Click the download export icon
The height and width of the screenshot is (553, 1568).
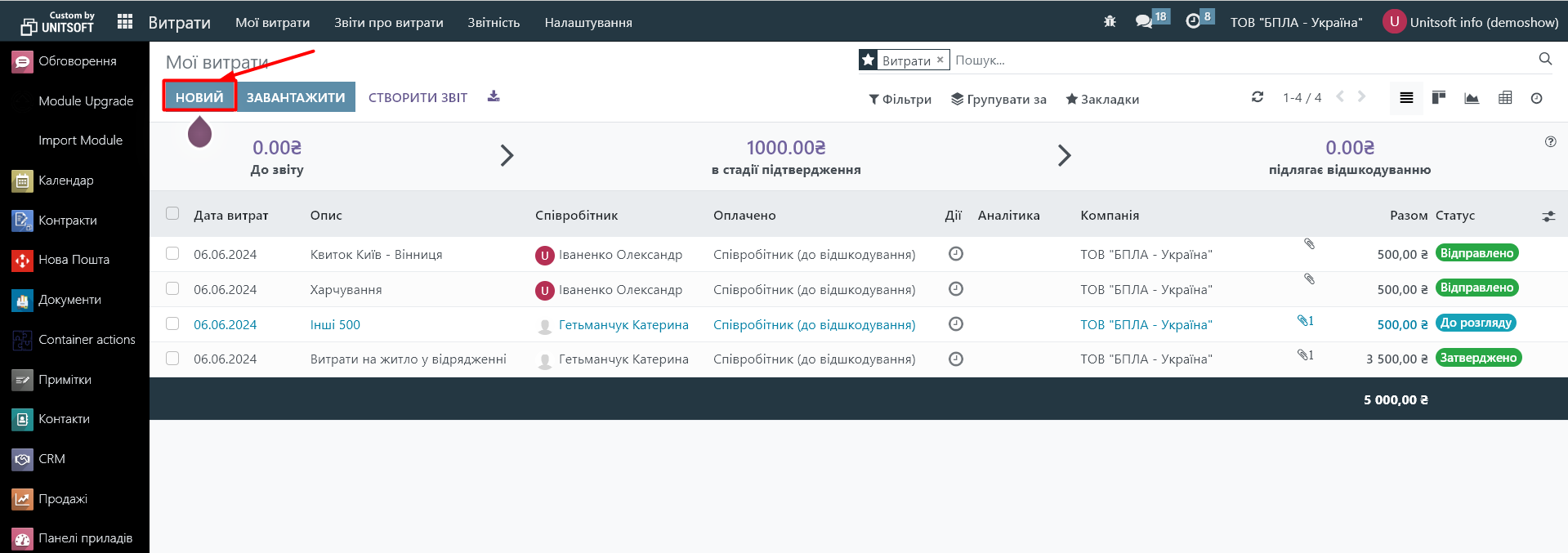tap(494, 96)
